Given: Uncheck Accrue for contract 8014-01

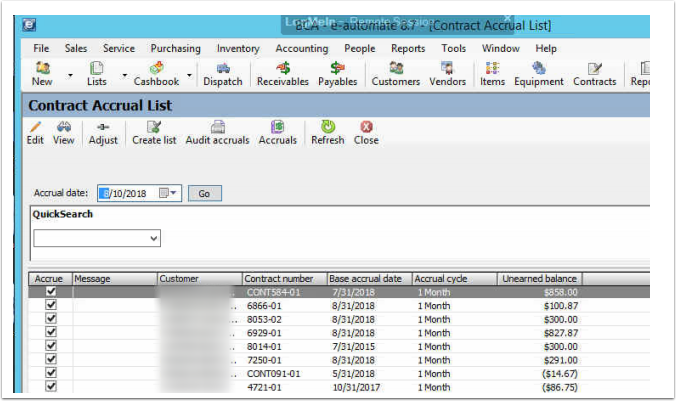Looking at the screenshot, I should [x=51, y=346].
